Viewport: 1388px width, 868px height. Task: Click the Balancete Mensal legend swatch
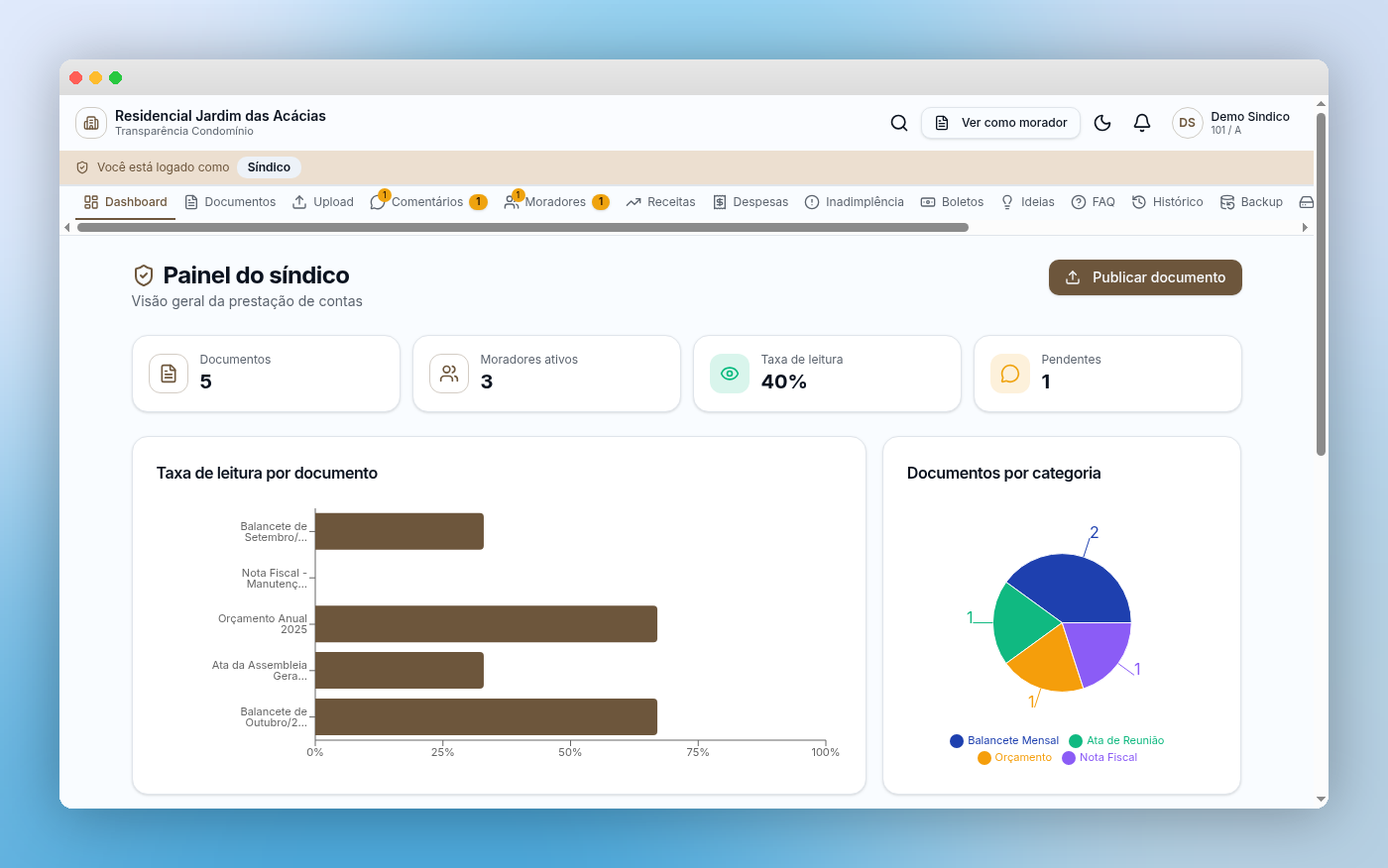point(957,741)
